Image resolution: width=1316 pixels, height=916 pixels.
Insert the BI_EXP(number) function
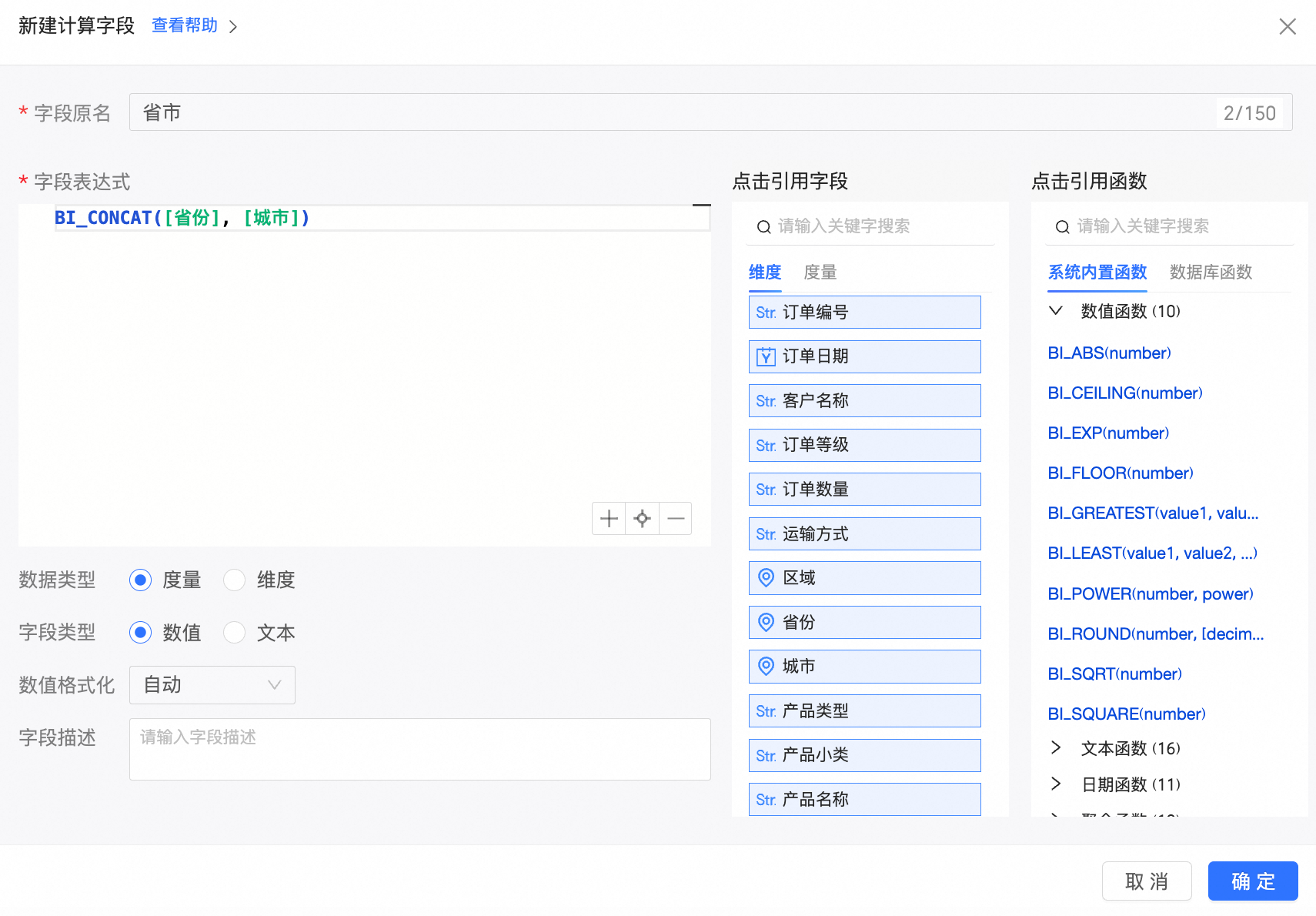point(1108,433)
